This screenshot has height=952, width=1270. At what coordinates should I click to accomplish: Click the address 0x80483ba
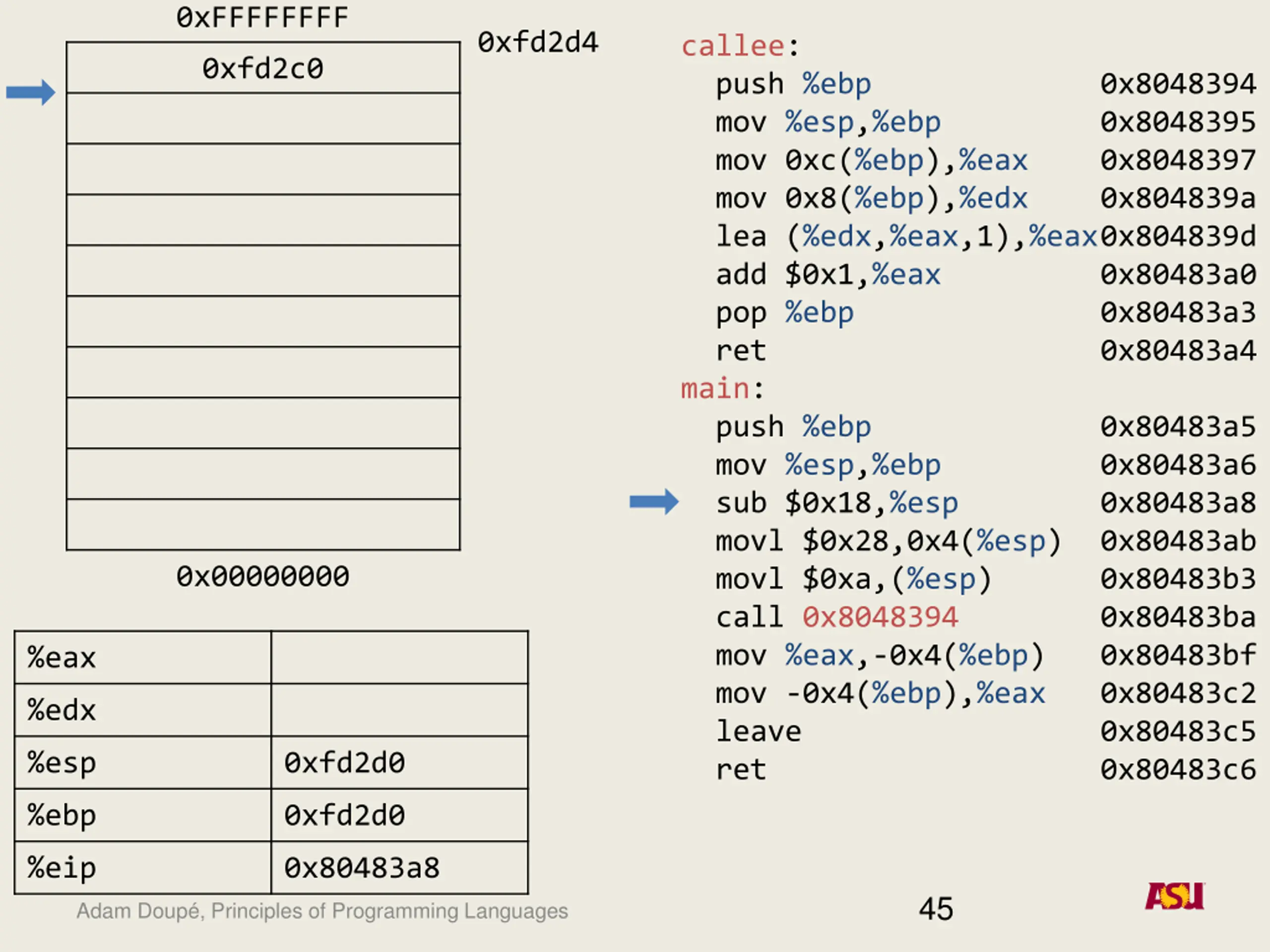tap(1178, 617)
